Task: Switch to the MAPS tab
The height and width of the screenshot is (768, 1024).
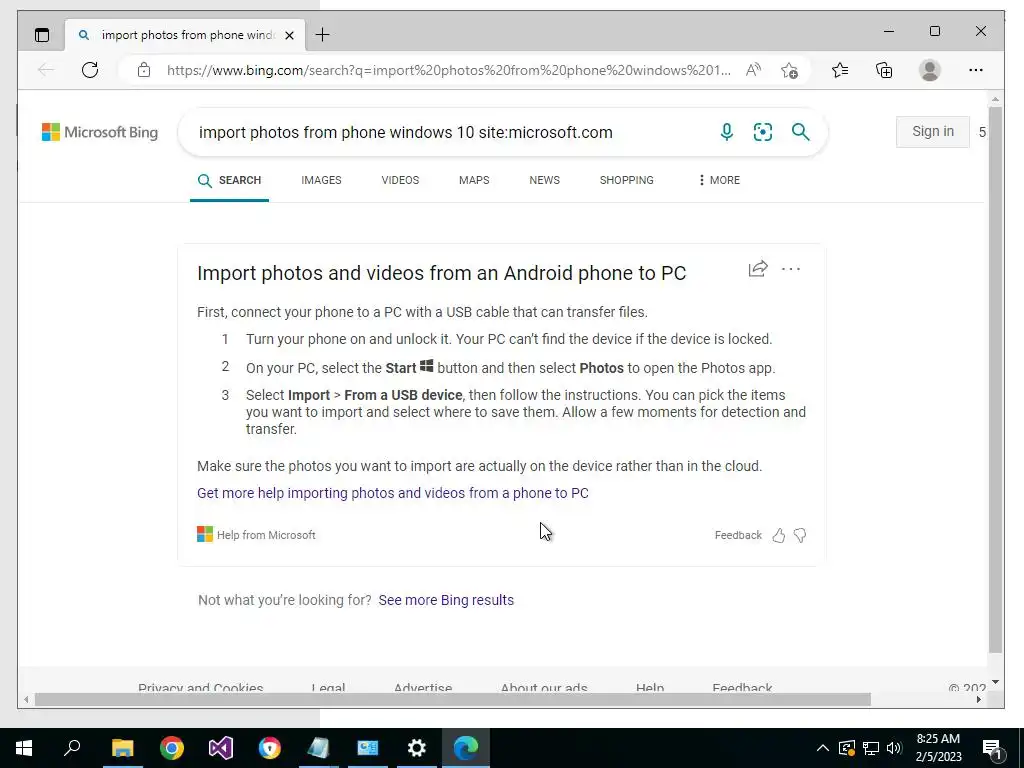Action: click(x=474, y=180)
